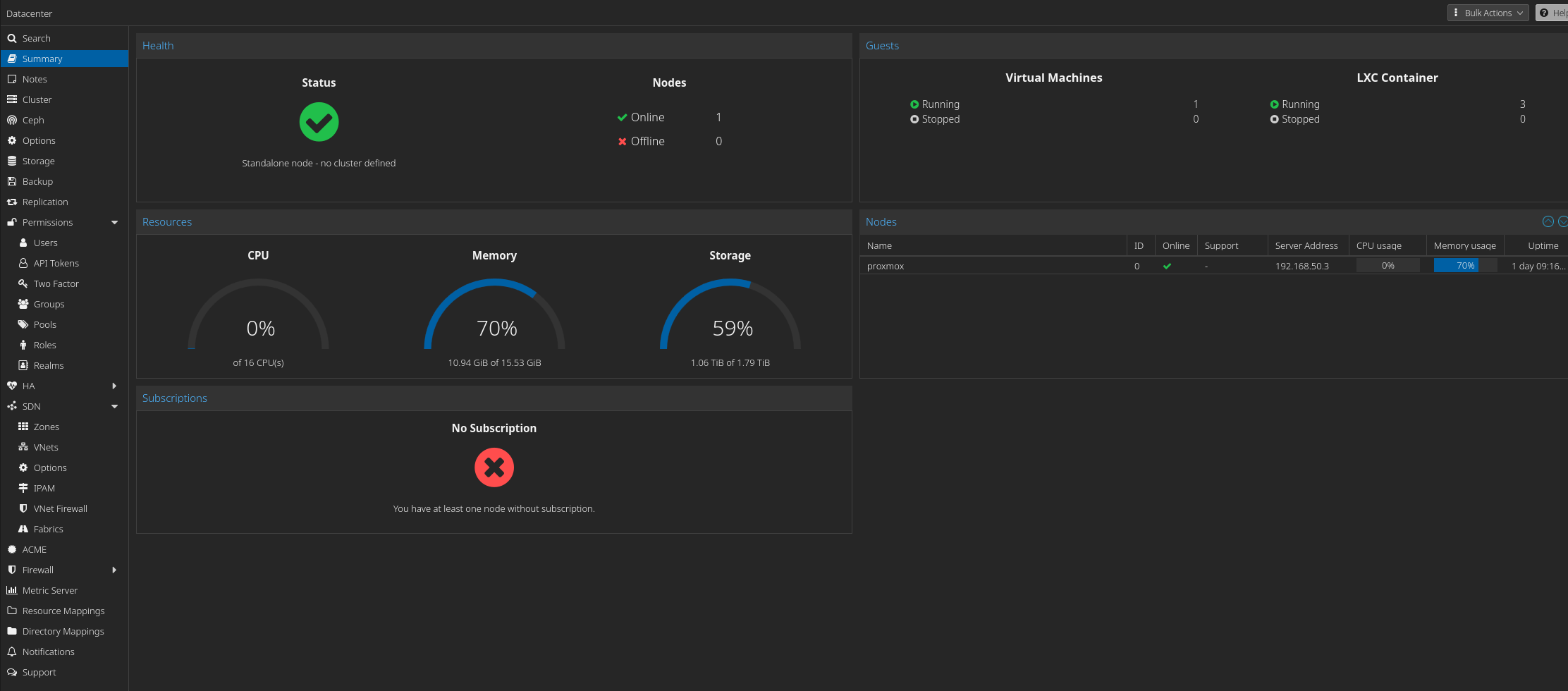Click the Notifications bell icon
The image size is (1568, 691).
[12, 652]
